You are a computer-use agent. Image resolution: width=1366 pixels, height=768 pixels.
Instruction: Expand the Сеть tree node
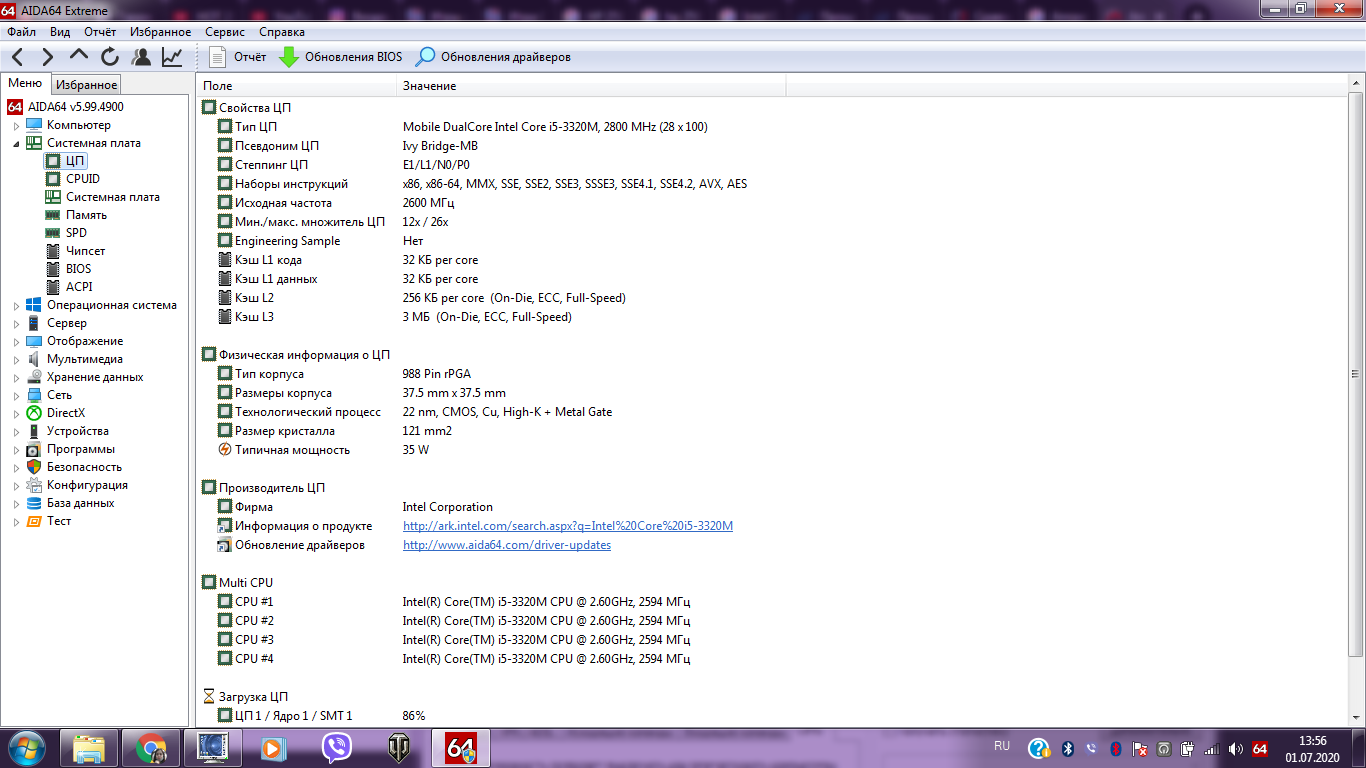point(16,396)
